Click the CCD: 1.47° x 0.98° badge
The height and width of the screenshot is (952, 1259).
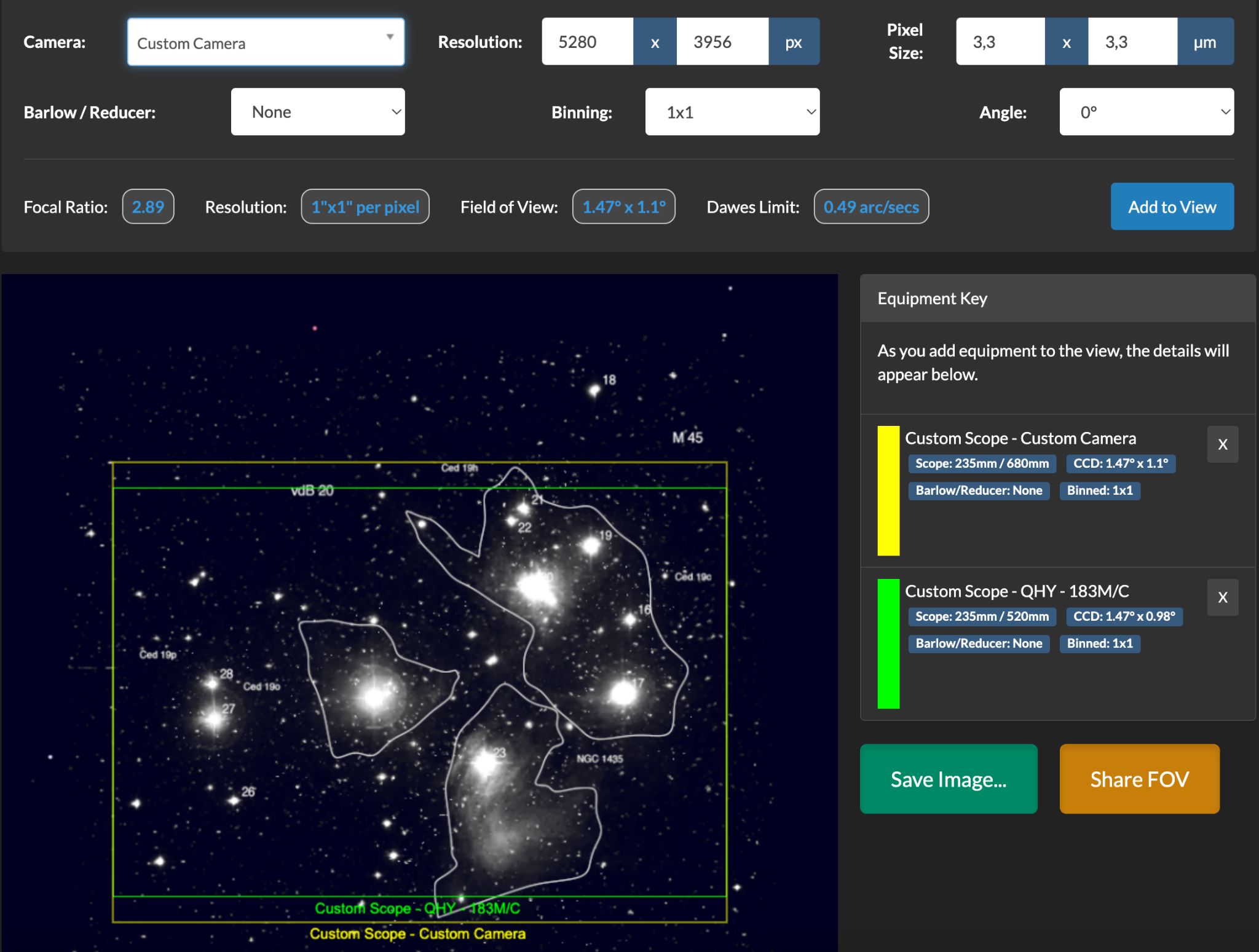pyautogui.click(x=1124, y=616)
